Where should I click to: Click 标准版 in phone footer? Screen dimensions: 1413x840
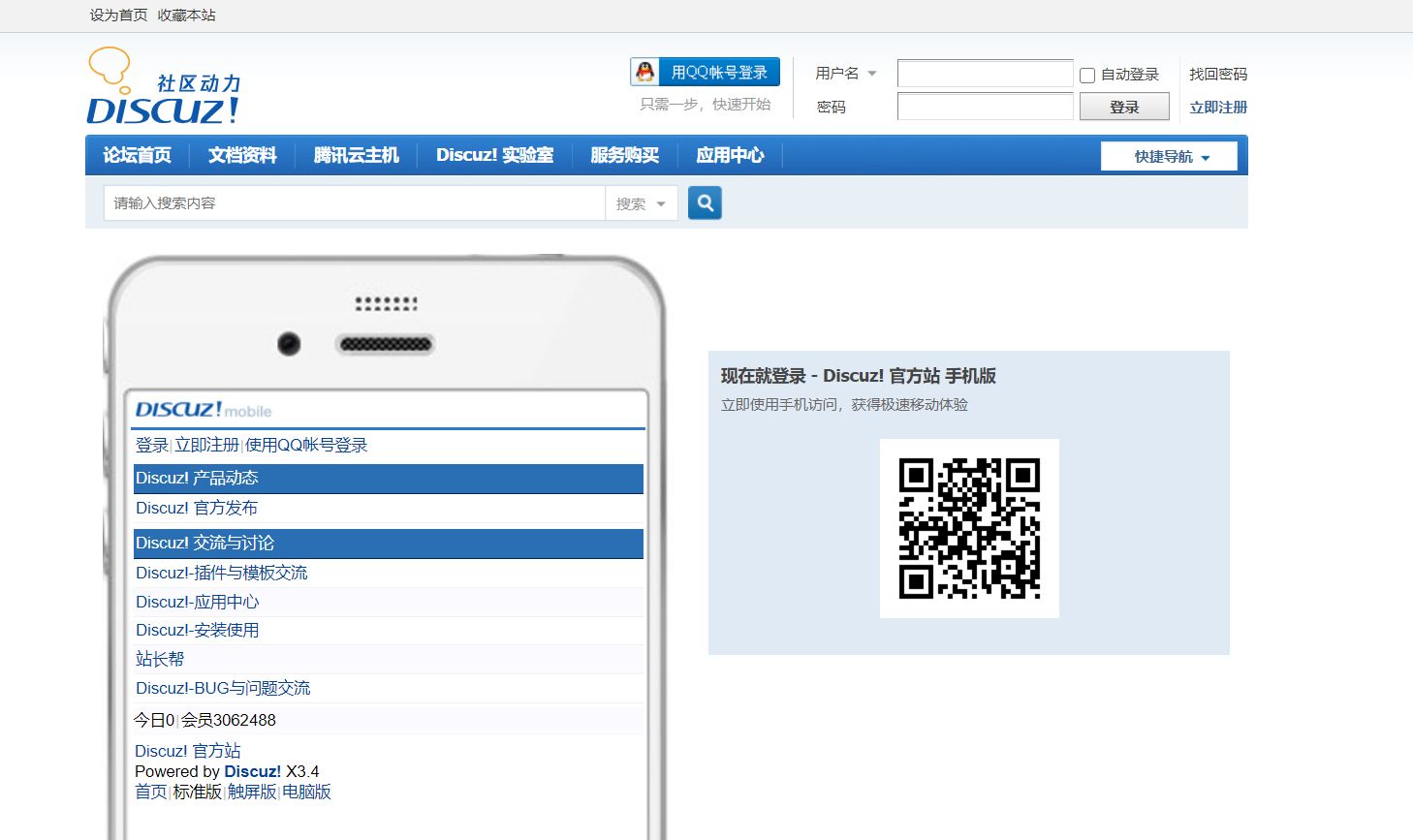click(x=198, y=792)
